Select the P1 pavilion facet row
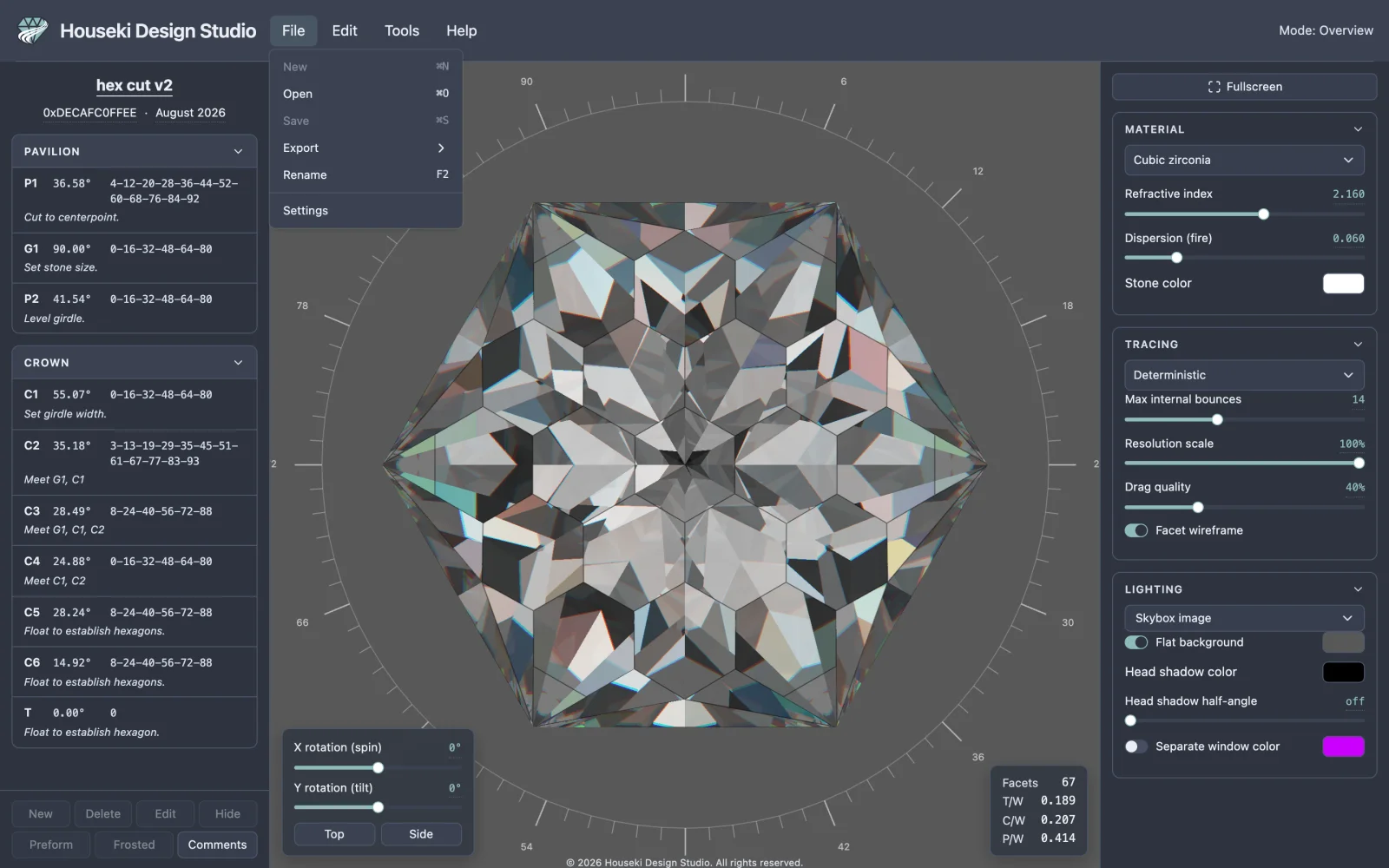1389x868 pixels. [135, 200]
